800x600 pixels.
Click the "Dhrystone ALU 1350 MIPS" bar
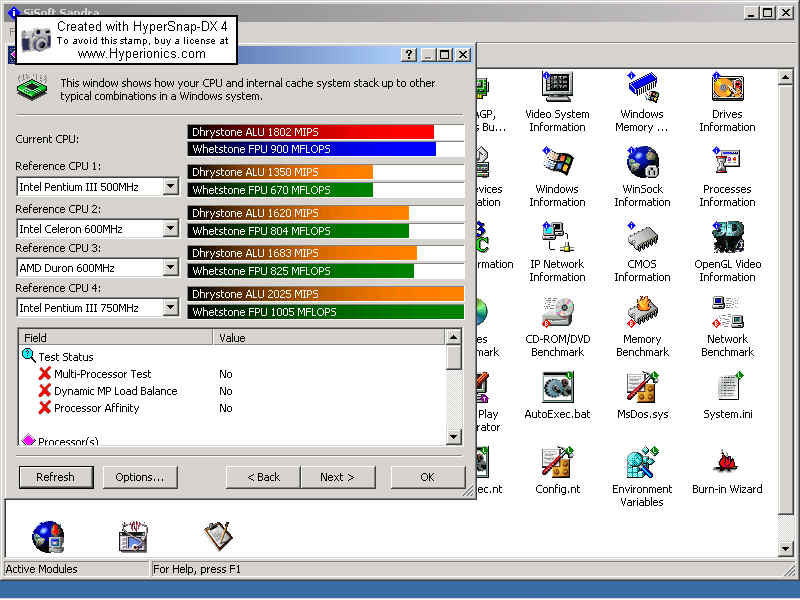(x=280, y=172)
